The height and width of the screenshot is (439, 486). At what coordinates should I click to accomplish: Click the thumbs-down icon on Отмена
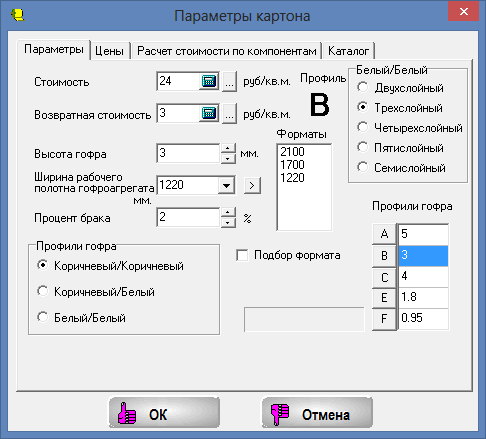pyautogui.click(x=280, y=414)
